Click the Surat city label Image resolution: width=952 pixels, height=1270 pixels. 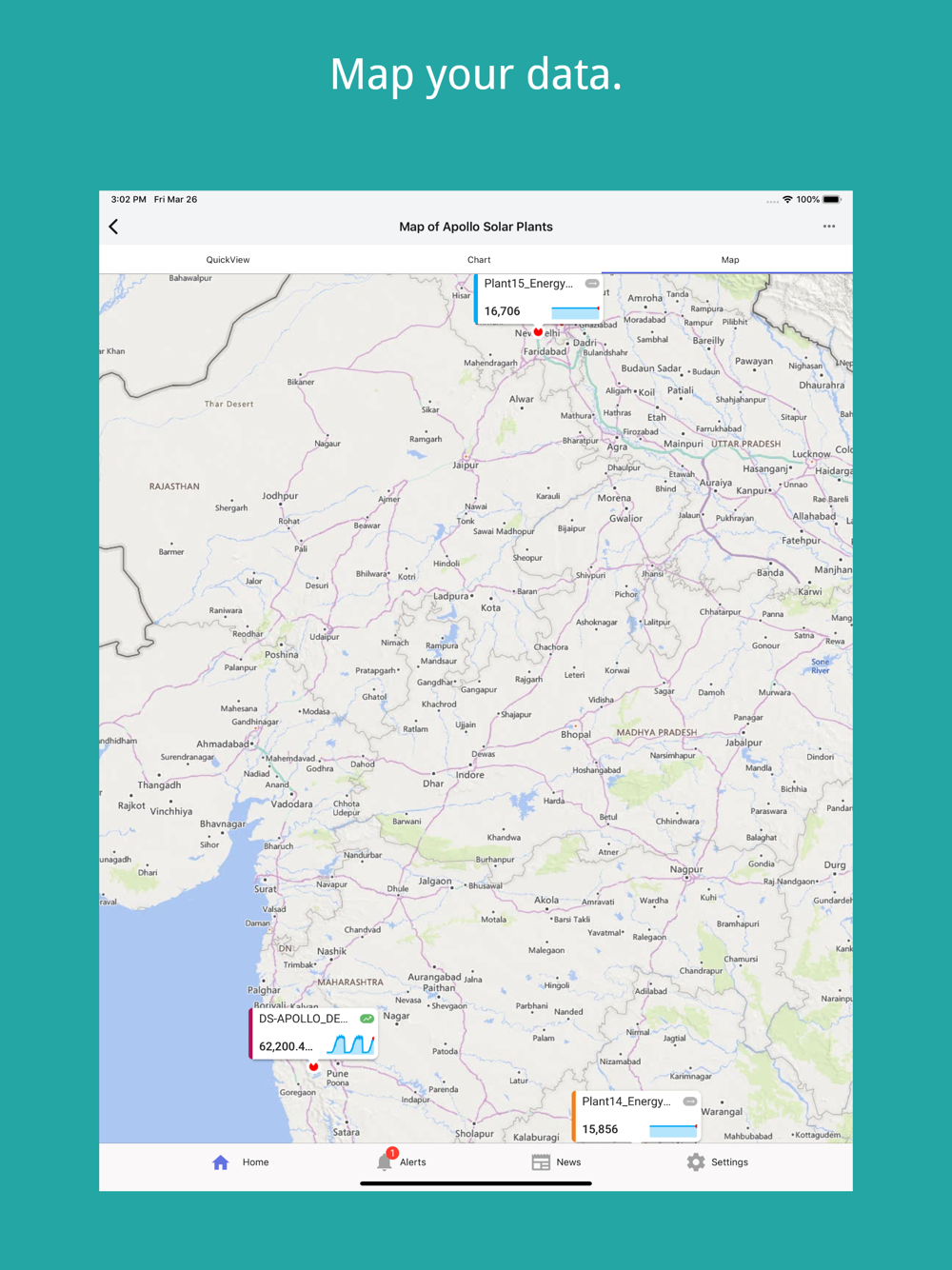coord(266,888)
